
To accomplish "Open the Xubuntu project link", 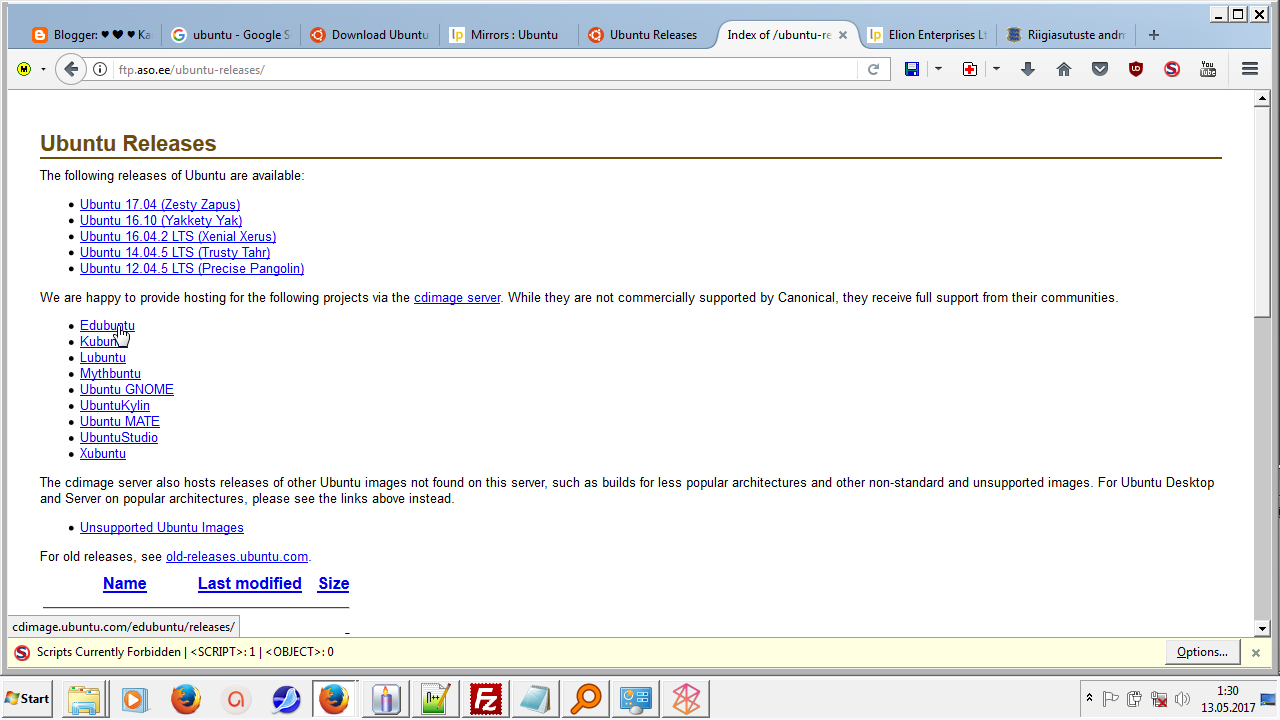I will (x=103, y=454).
